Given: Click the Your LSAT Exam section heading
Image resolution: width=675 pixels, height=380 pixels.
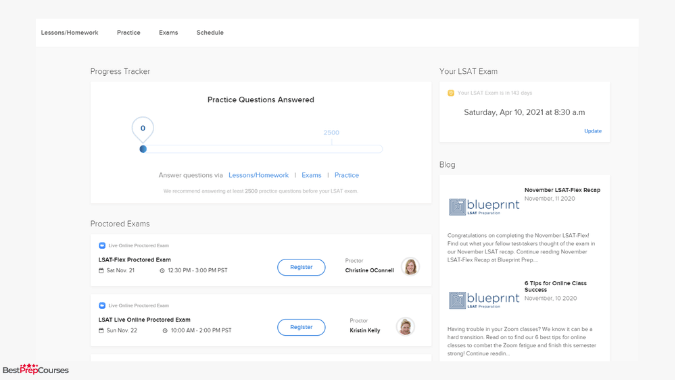Looking at the screenshot, I should (468, 71).
